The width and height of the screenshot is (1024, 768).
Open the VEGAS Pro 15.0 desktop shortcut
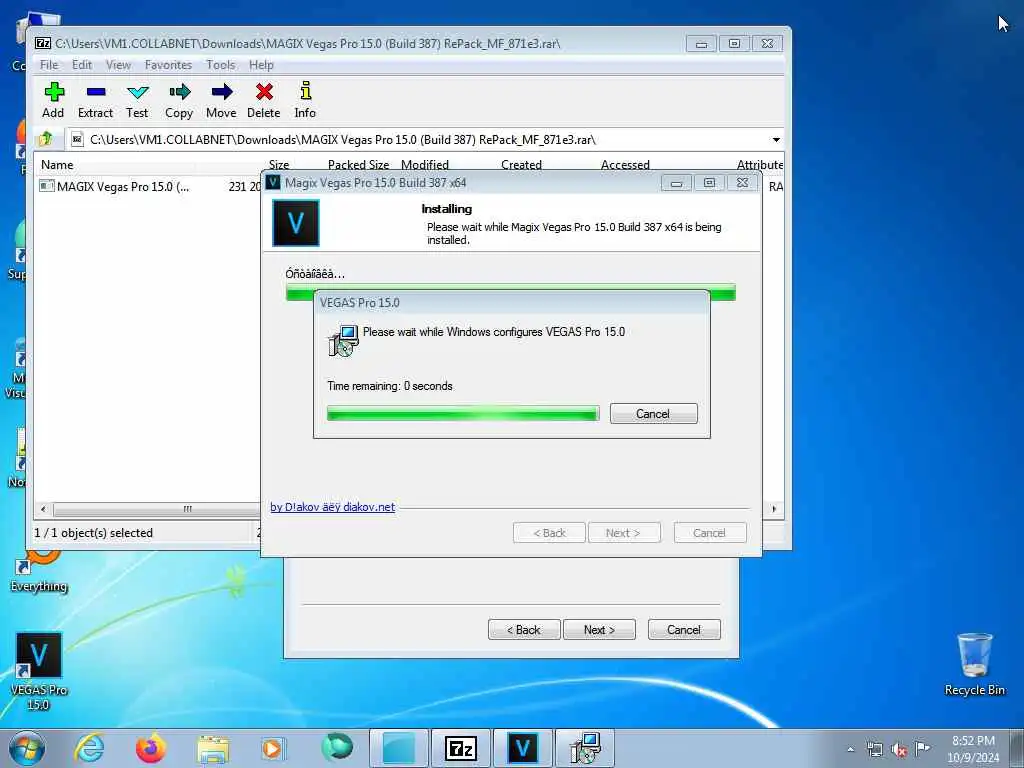[39, 671]
